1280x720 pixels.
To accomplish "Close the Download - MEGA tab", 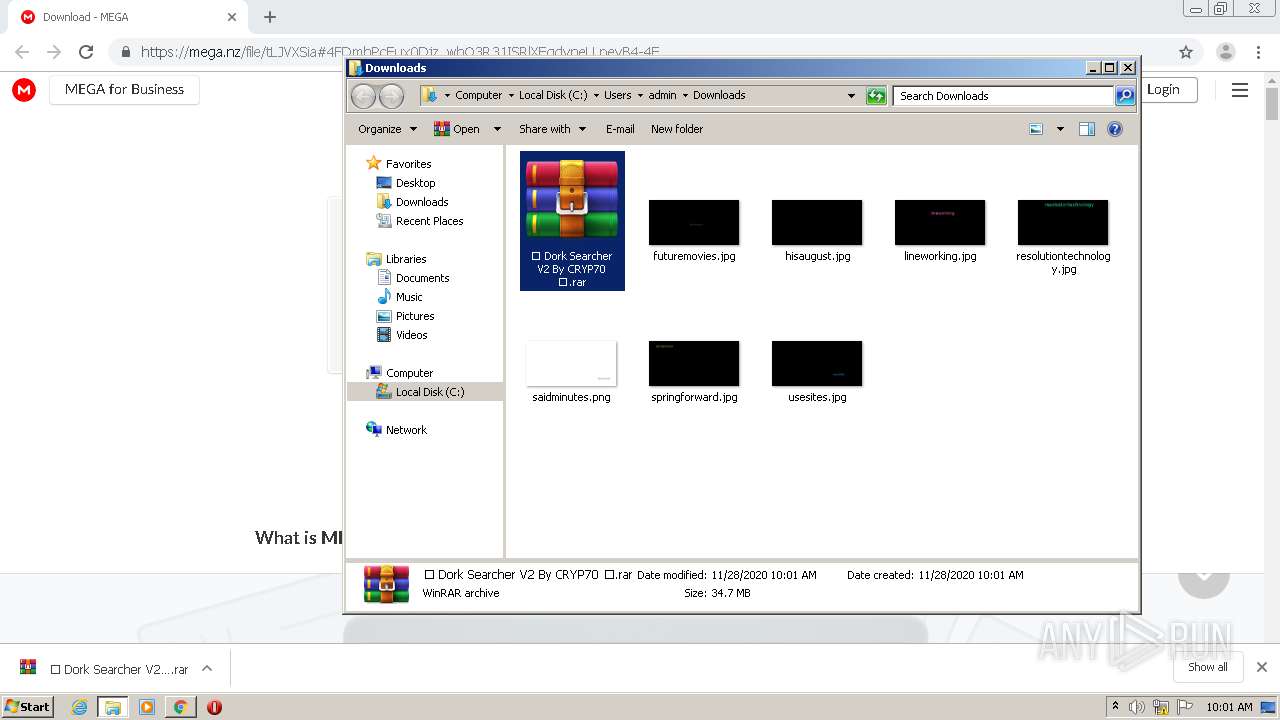I will click(232, 17).
